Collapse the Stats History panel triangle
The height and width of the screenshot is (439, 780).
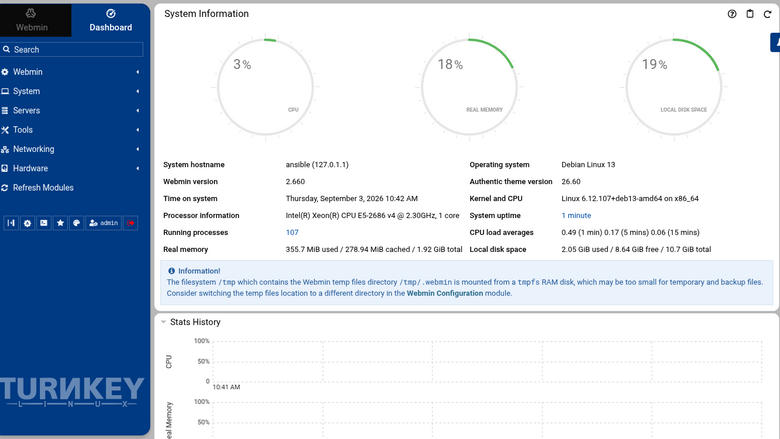[x=163, y=322]
